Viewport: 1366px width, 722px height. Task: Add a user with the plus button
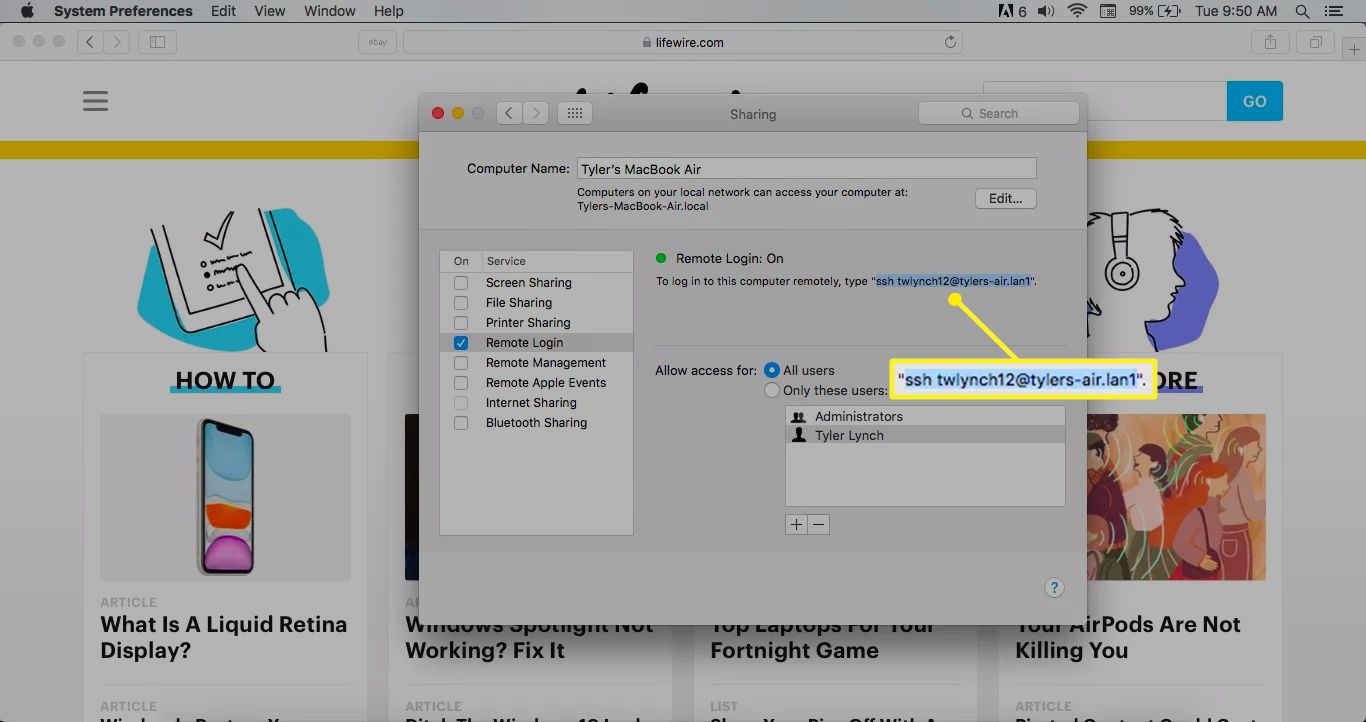point(796,524)
